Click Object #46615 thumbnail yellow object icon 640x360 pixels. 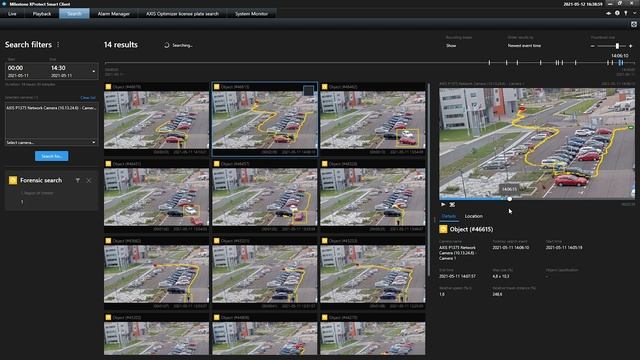pyautogui.click(x=216, y=87)
